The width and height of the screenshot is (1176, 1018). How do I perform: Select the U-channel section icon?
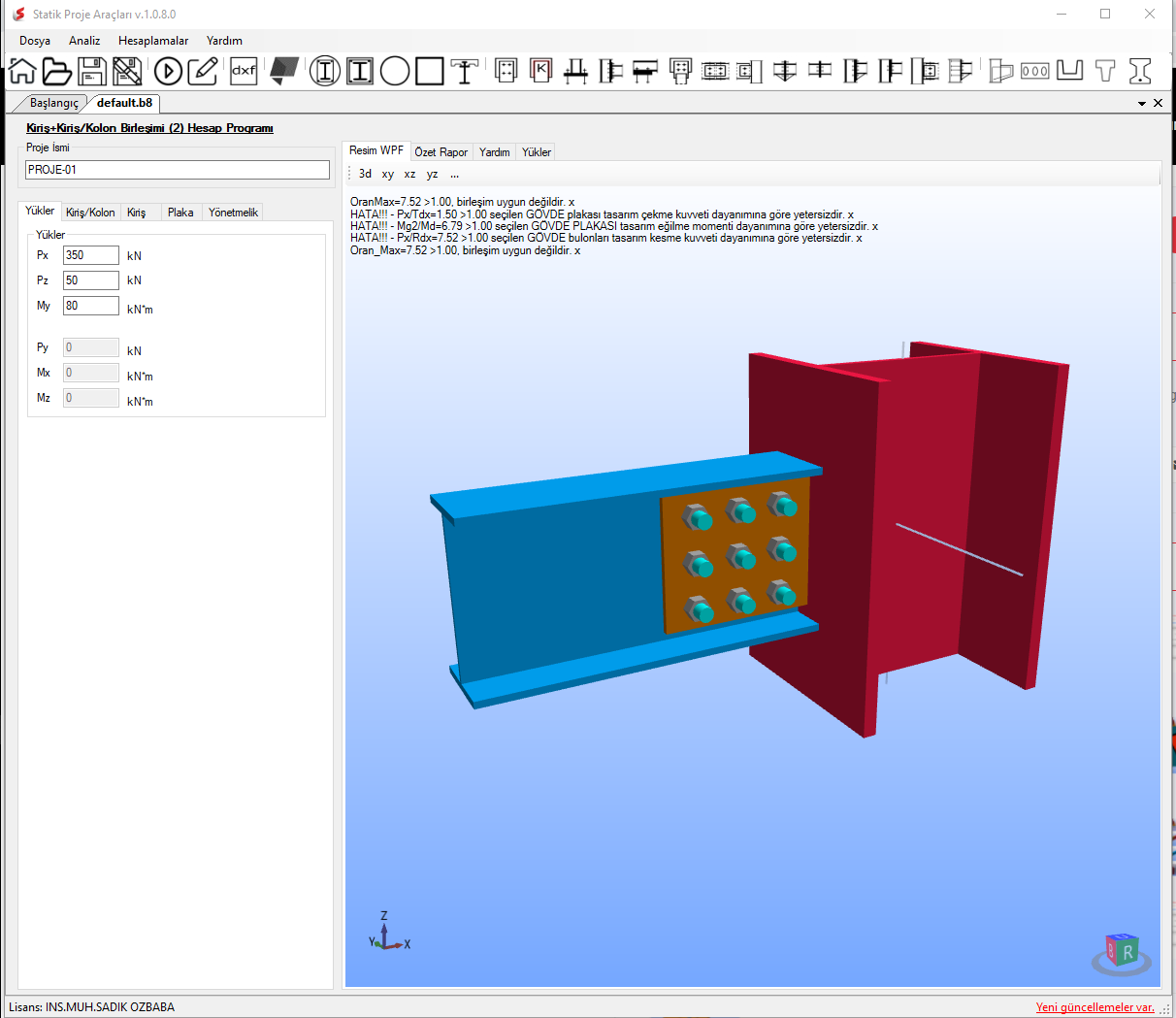pyautogui.click(x=1070, y=70)
